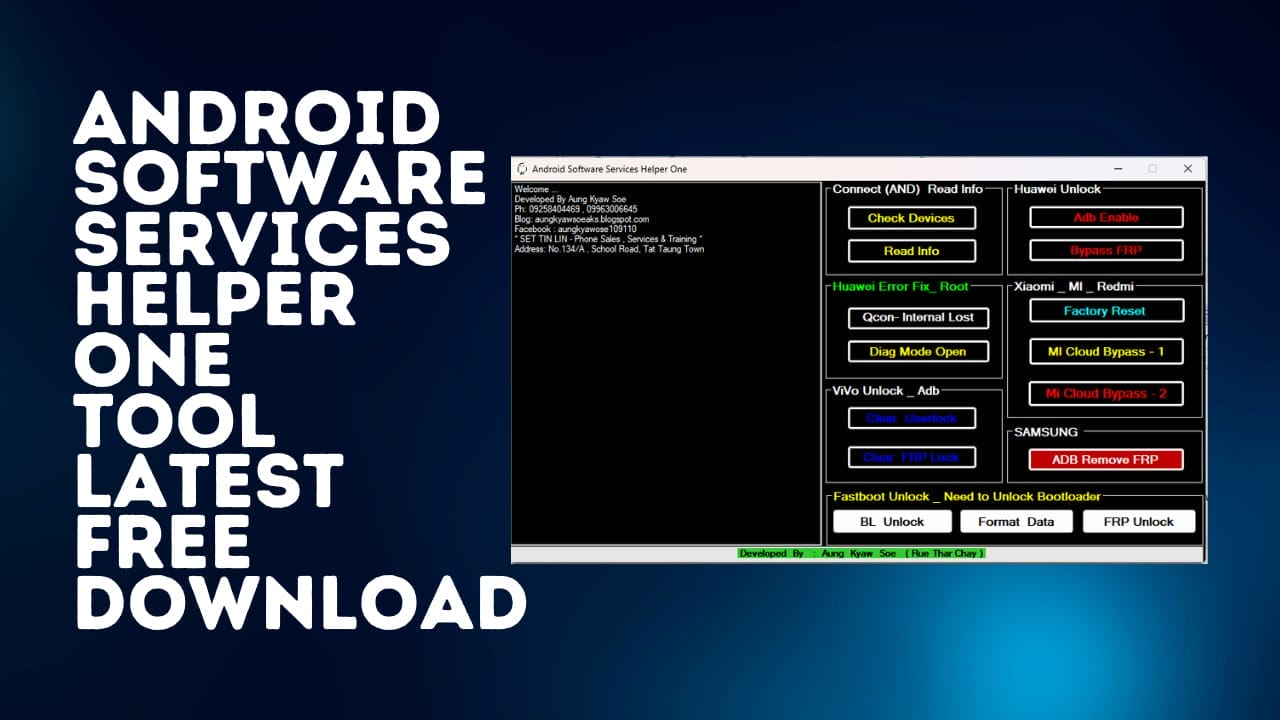Select Adb Enable in the Huawei Unlock section

point(1105,217)
